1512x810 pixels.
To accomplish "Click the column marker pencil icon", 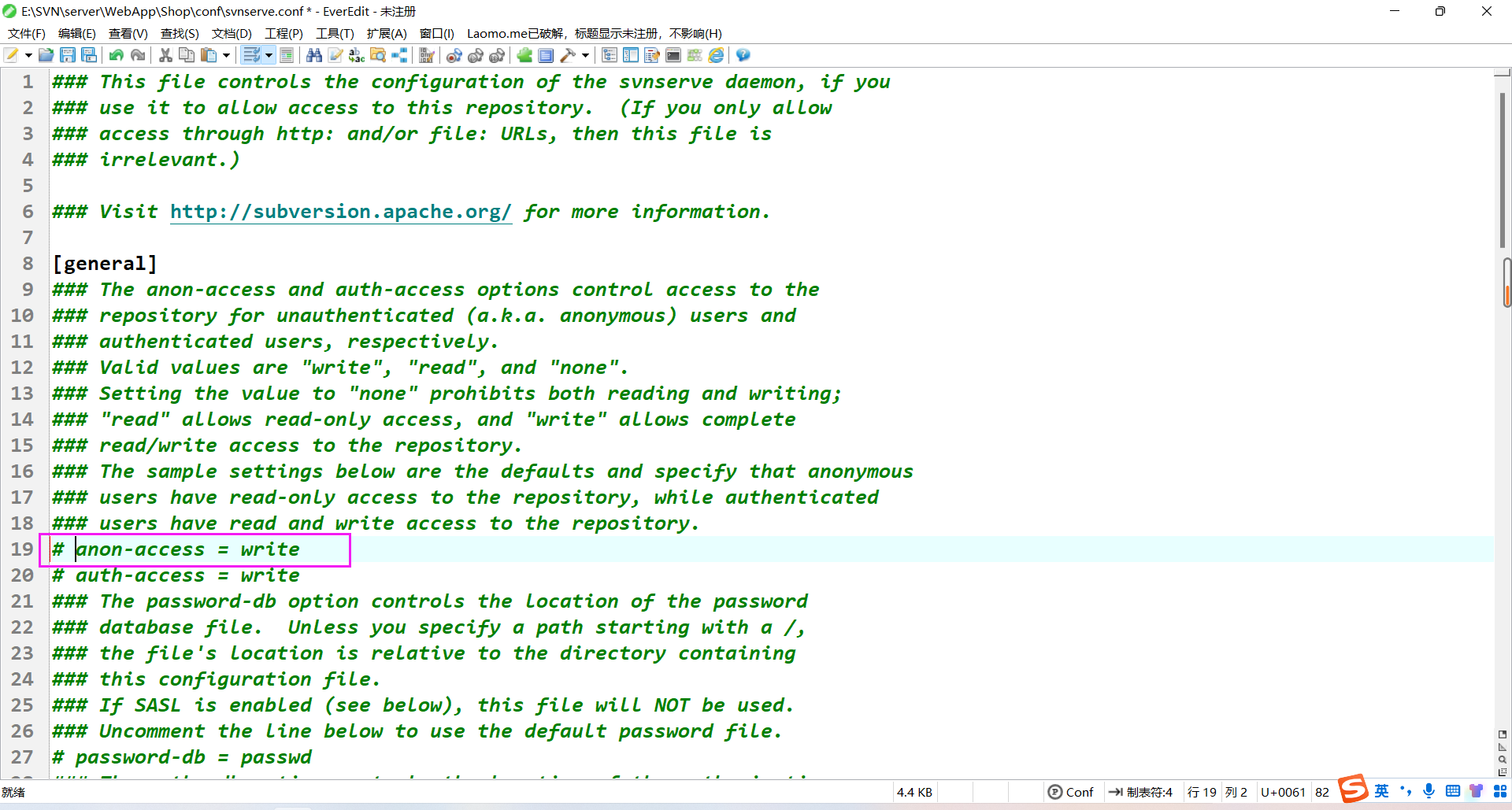I will (x=427, y=55).
